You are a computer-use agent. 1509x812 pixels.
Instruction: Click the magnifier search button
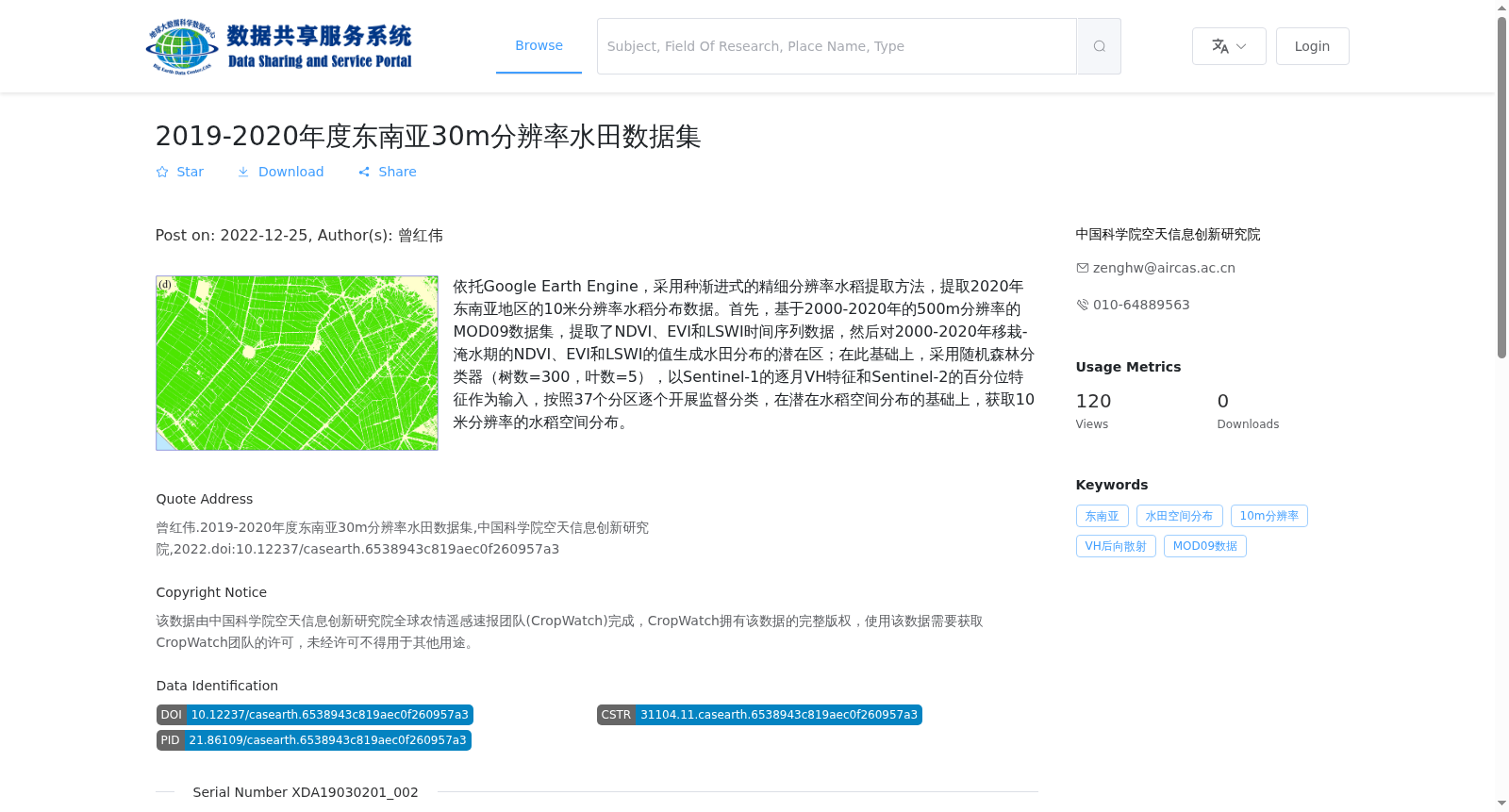1099,46
